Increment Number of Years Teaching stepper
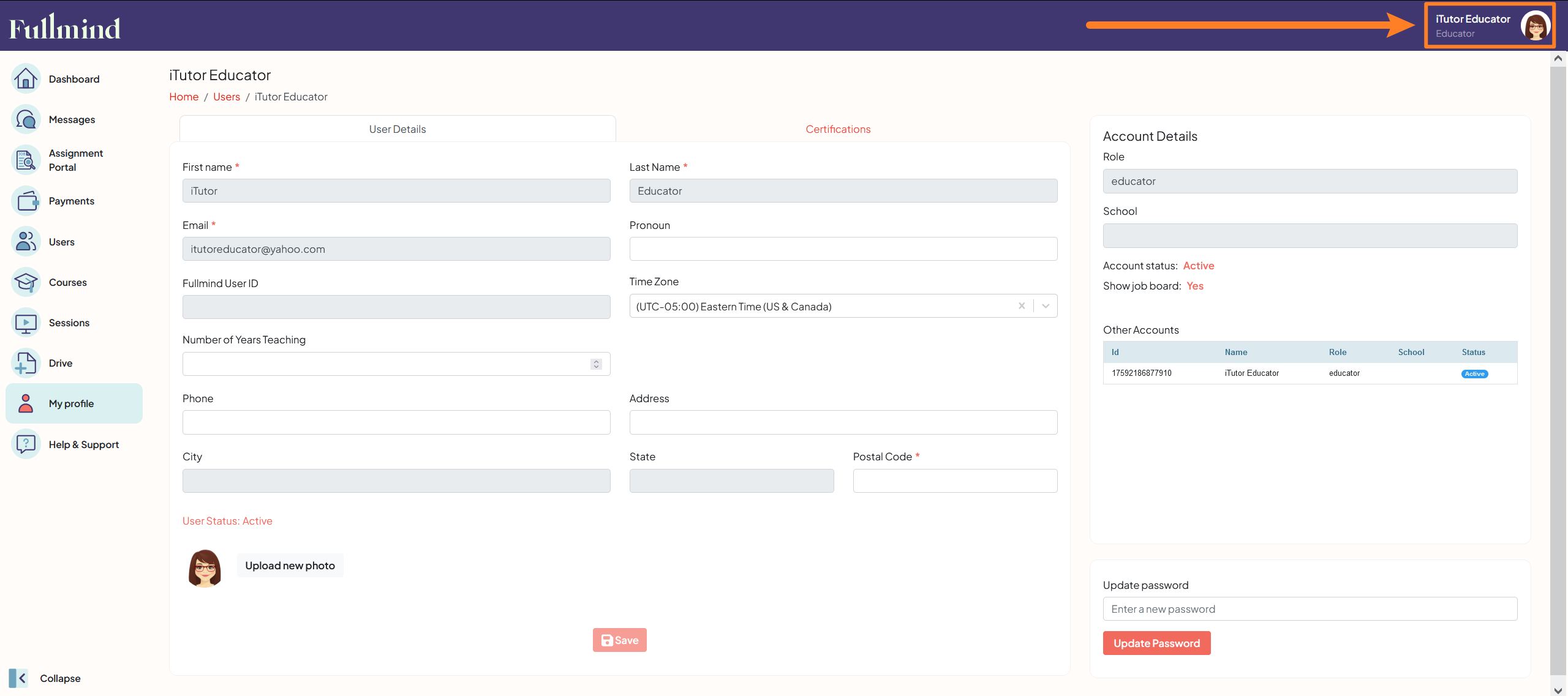The width and height of the screenshot is (1568, 696). click(595, 360)
